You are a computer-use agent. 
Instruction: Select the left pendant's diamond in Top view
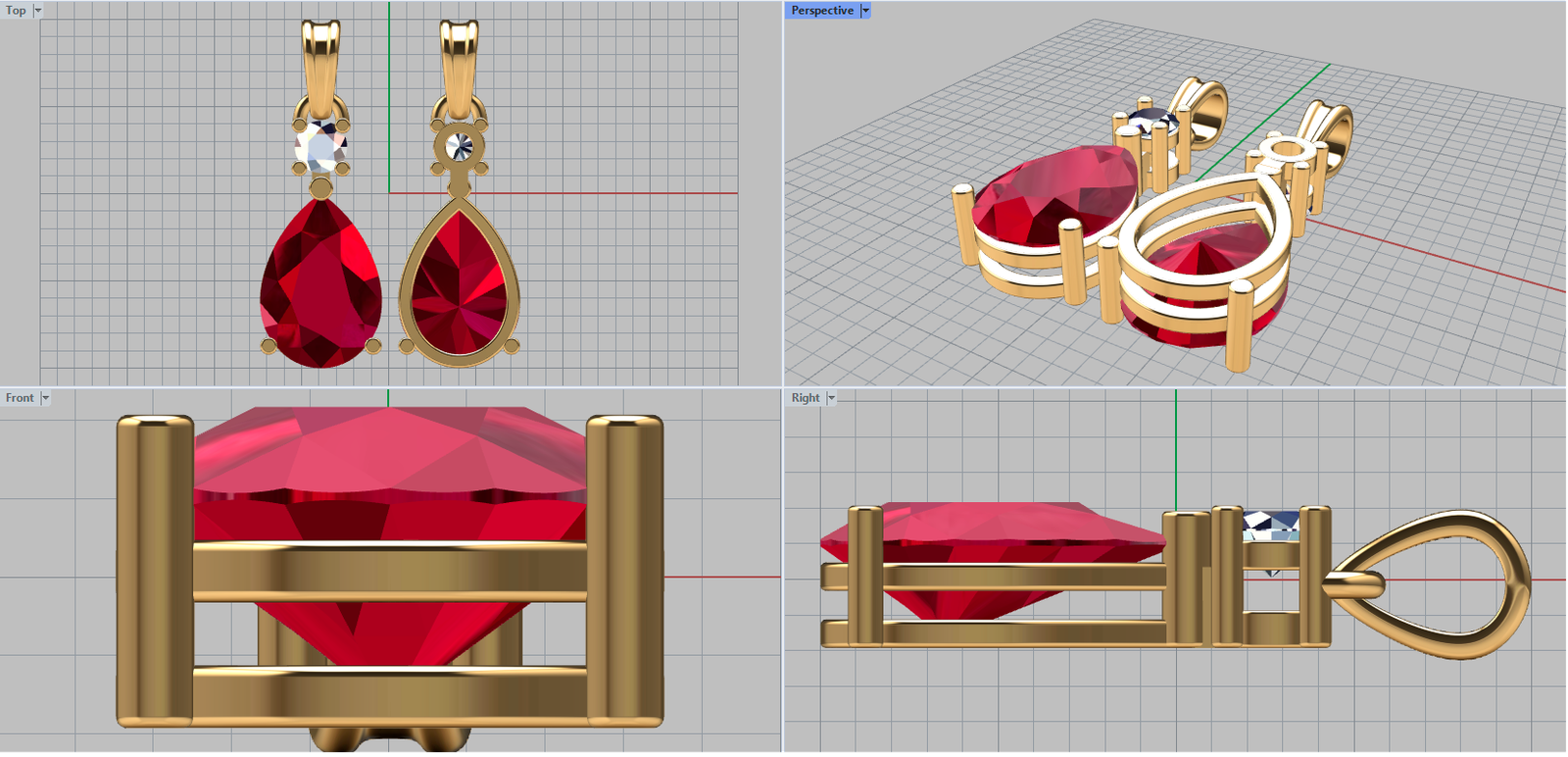click(x=319, y=149)
